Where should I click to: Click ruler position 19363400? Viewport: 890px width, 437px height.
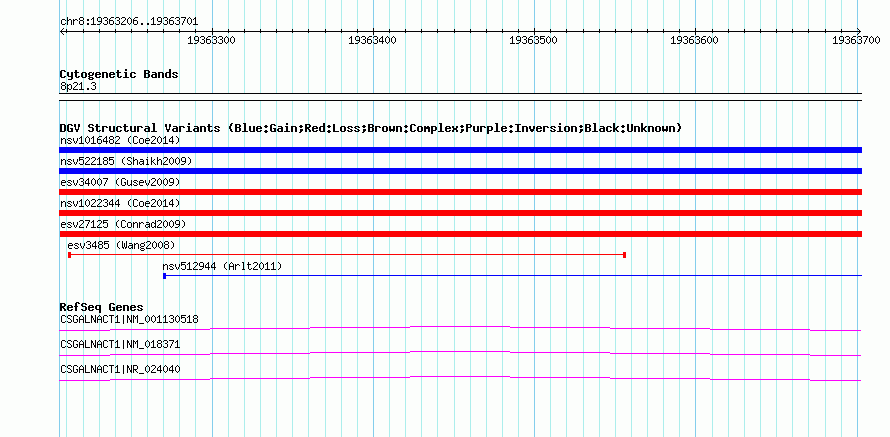pyautogui.click(x=373, y=40)
